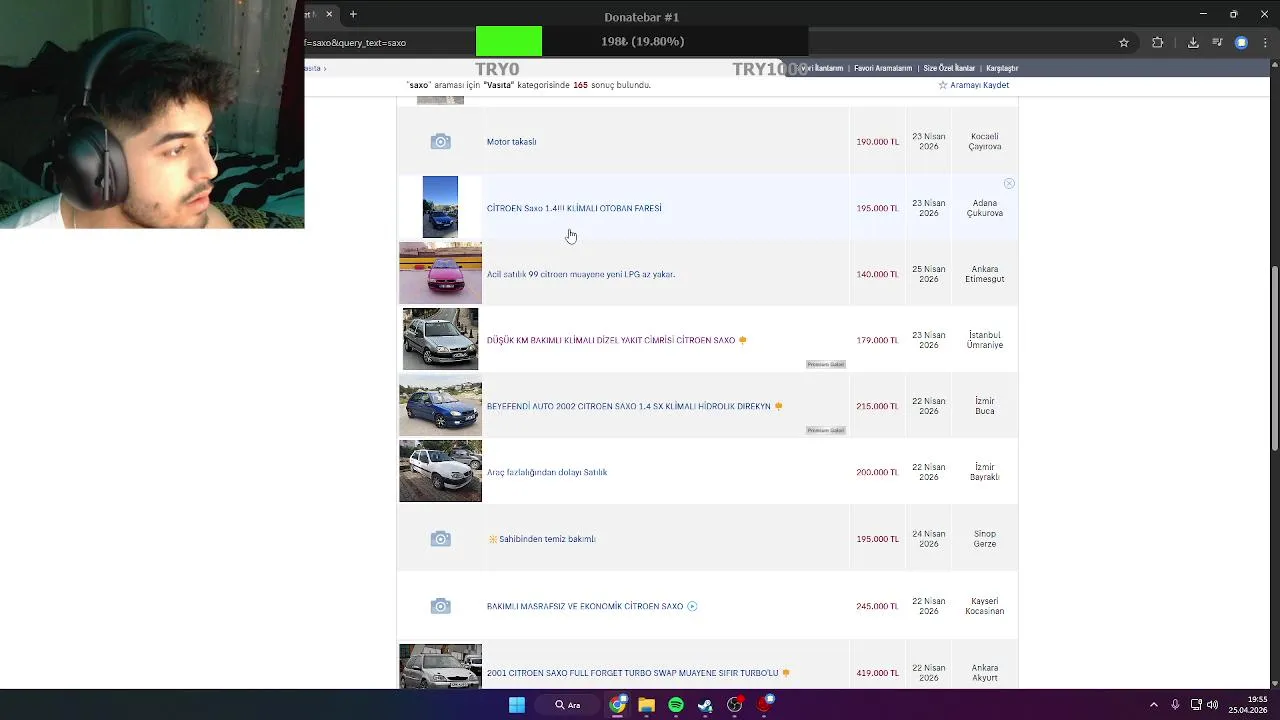This screenshot has height=720, width=1280.
Task: Click Premium Galeri tag on DÜŞÜK KM row
Action: pyautogui.click(x=826, y=364)
